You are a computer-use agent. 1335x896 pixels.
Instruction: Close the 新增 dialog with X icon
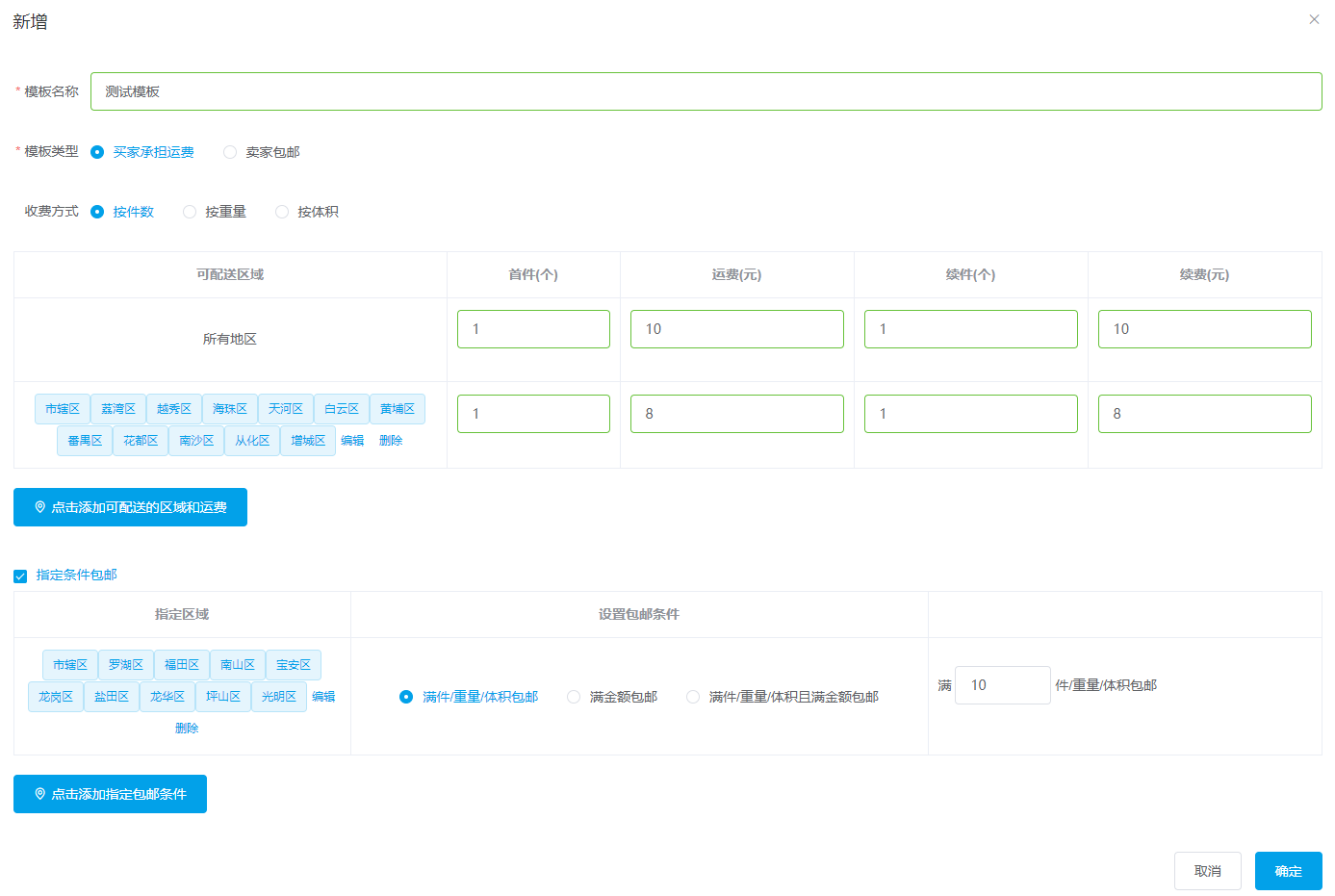[x=1314, y=19]
